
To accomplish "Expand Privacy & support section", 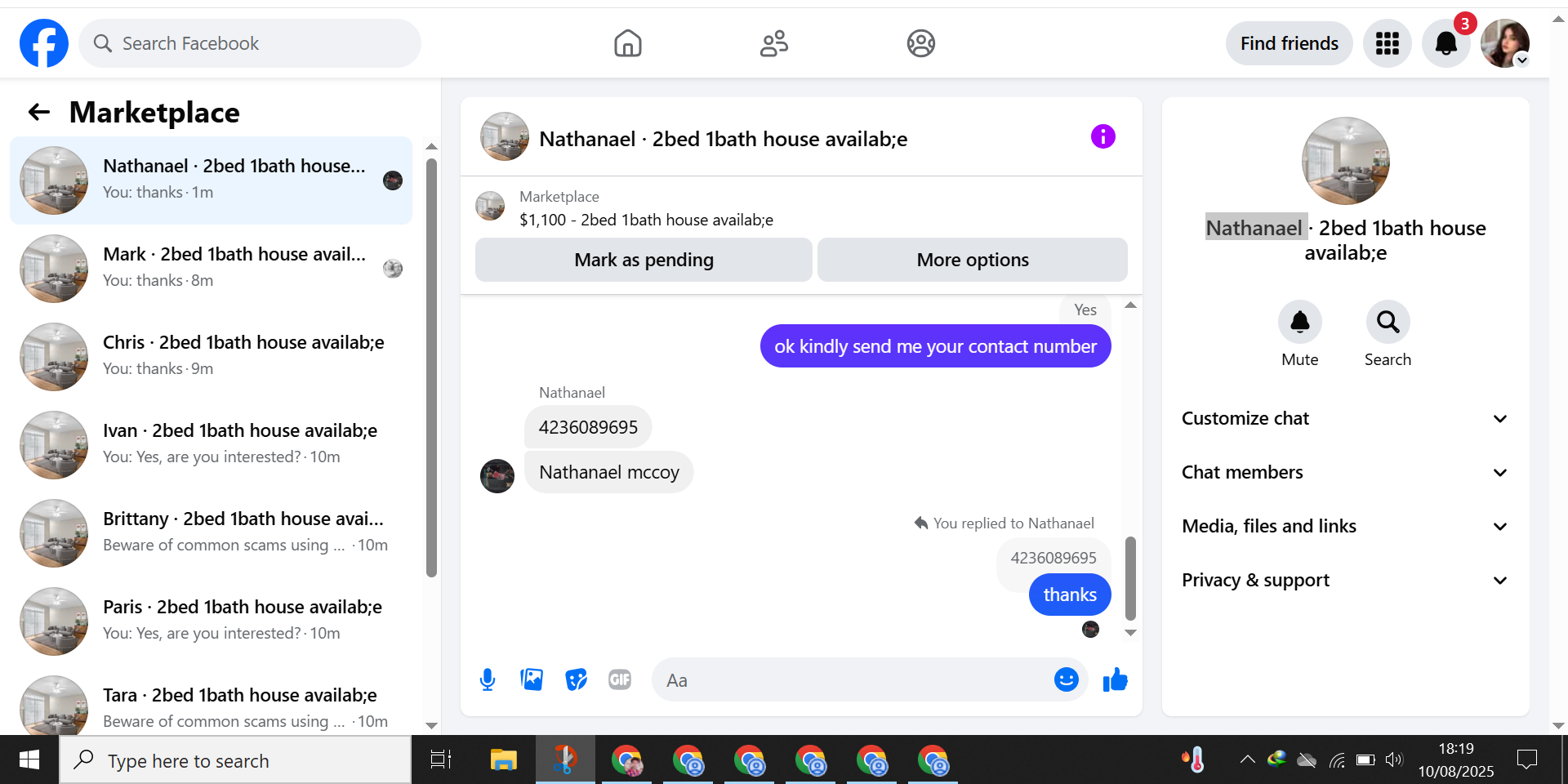I will pyautogui.click(x=1345, y=580).
